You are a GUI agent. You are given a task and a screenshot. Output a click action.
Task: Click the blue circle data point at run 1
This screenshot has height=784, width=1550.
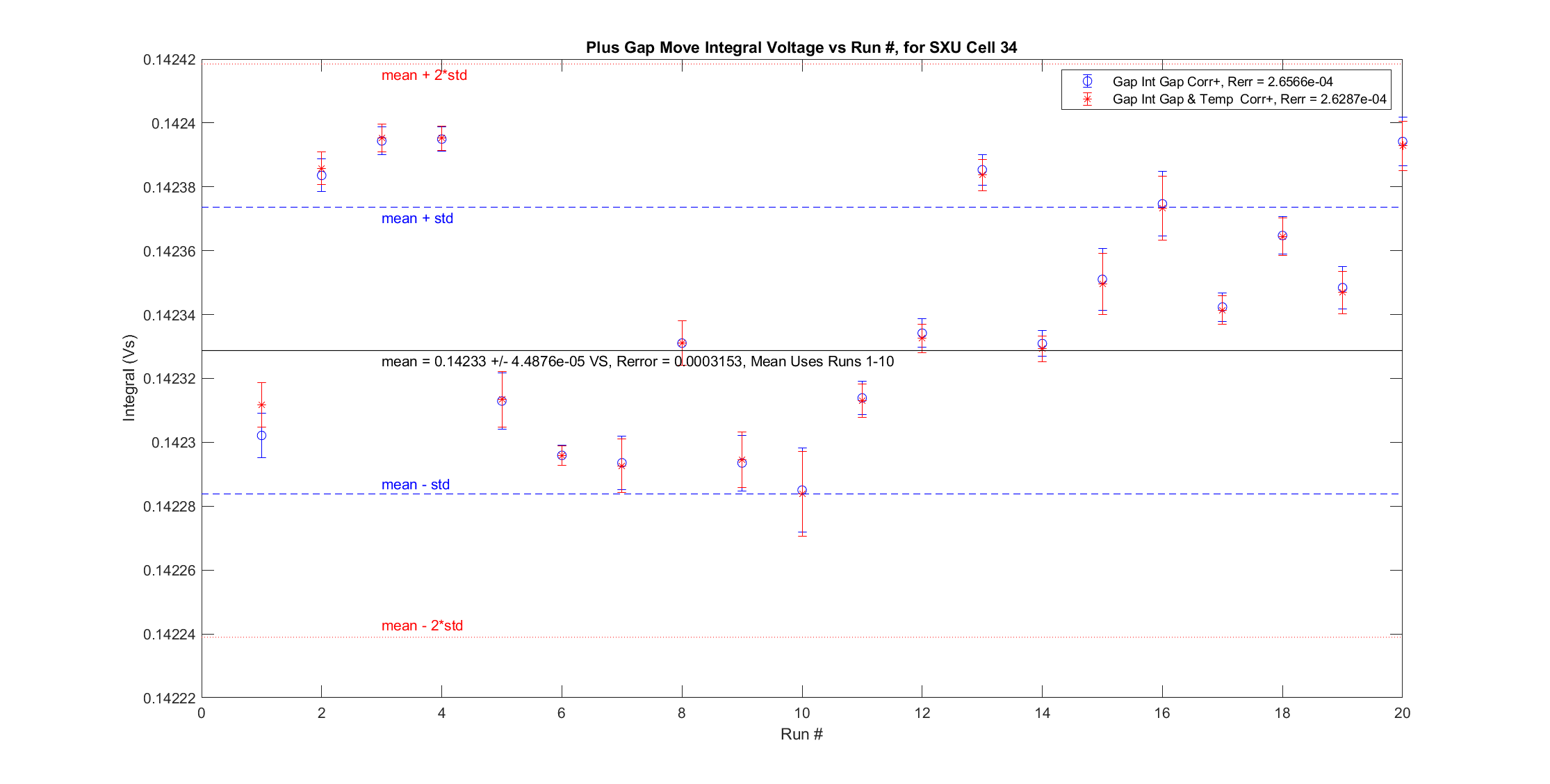(x=261, y=436)
